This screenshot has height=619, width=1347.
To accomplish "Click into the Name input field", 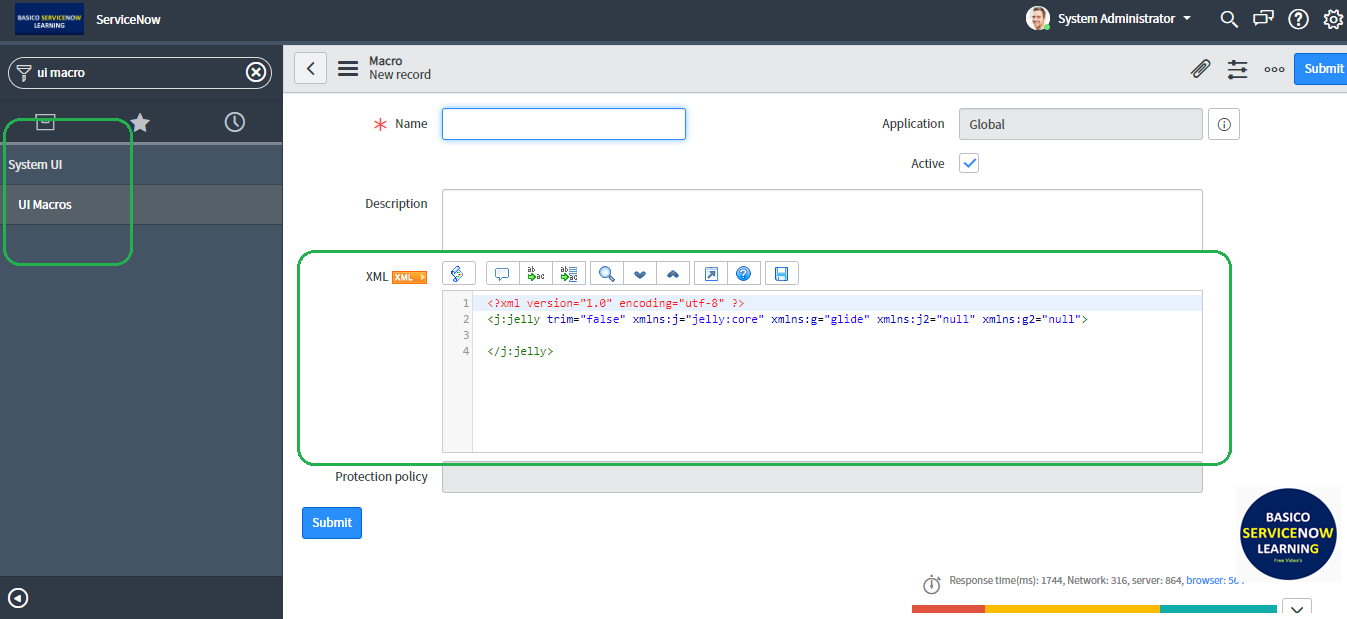I will coord(564,124).
